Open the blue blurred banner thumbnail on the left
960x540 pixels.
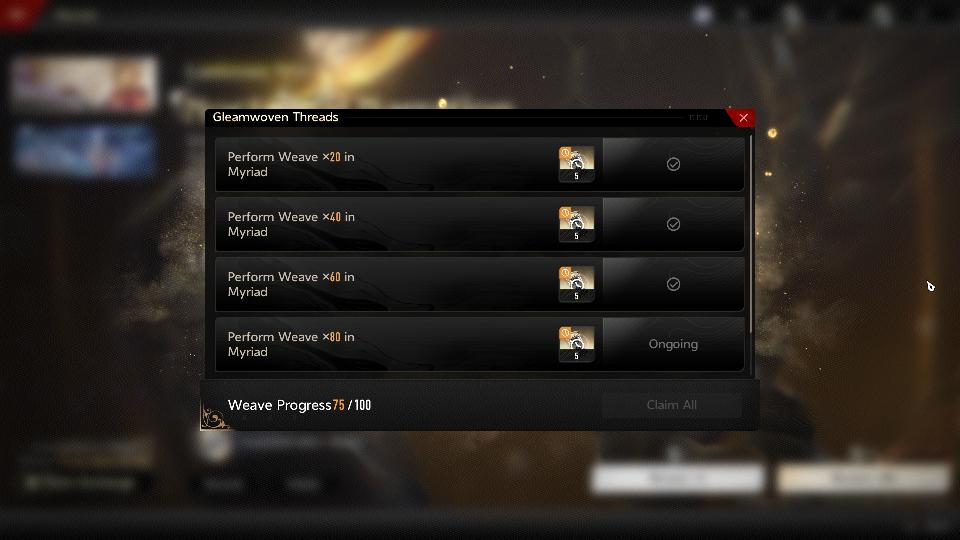(x=84, y=151)
